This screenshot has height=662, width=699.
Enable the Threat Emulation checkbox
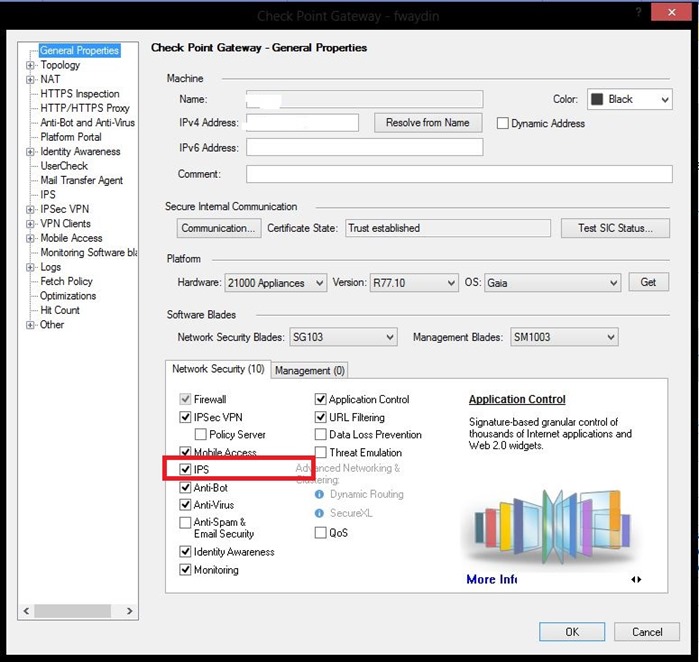point(321,452)
